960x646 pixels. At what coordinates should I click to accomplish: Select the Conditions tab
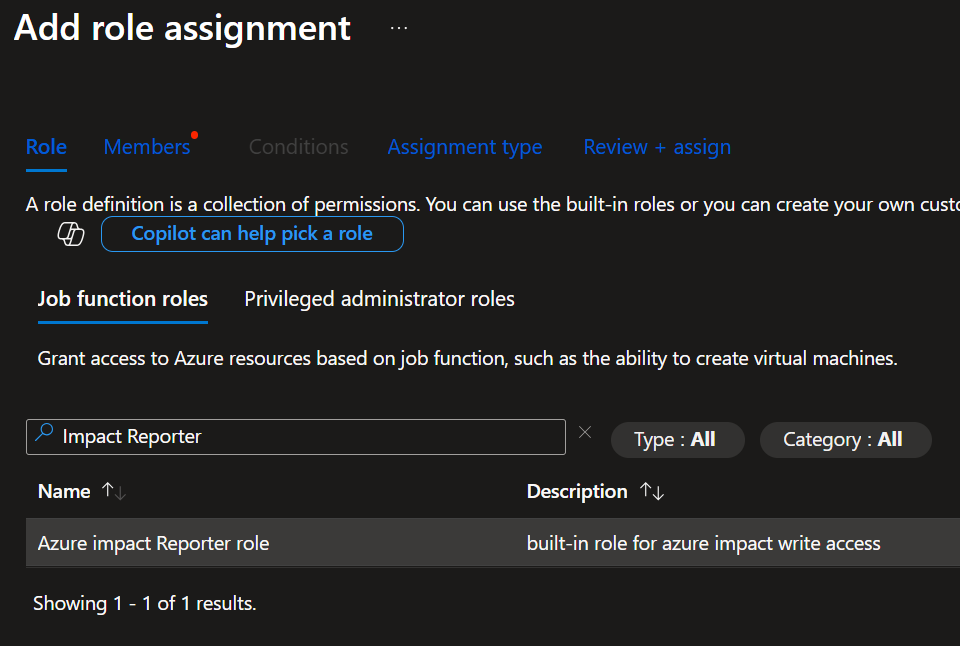coord(298,147)
